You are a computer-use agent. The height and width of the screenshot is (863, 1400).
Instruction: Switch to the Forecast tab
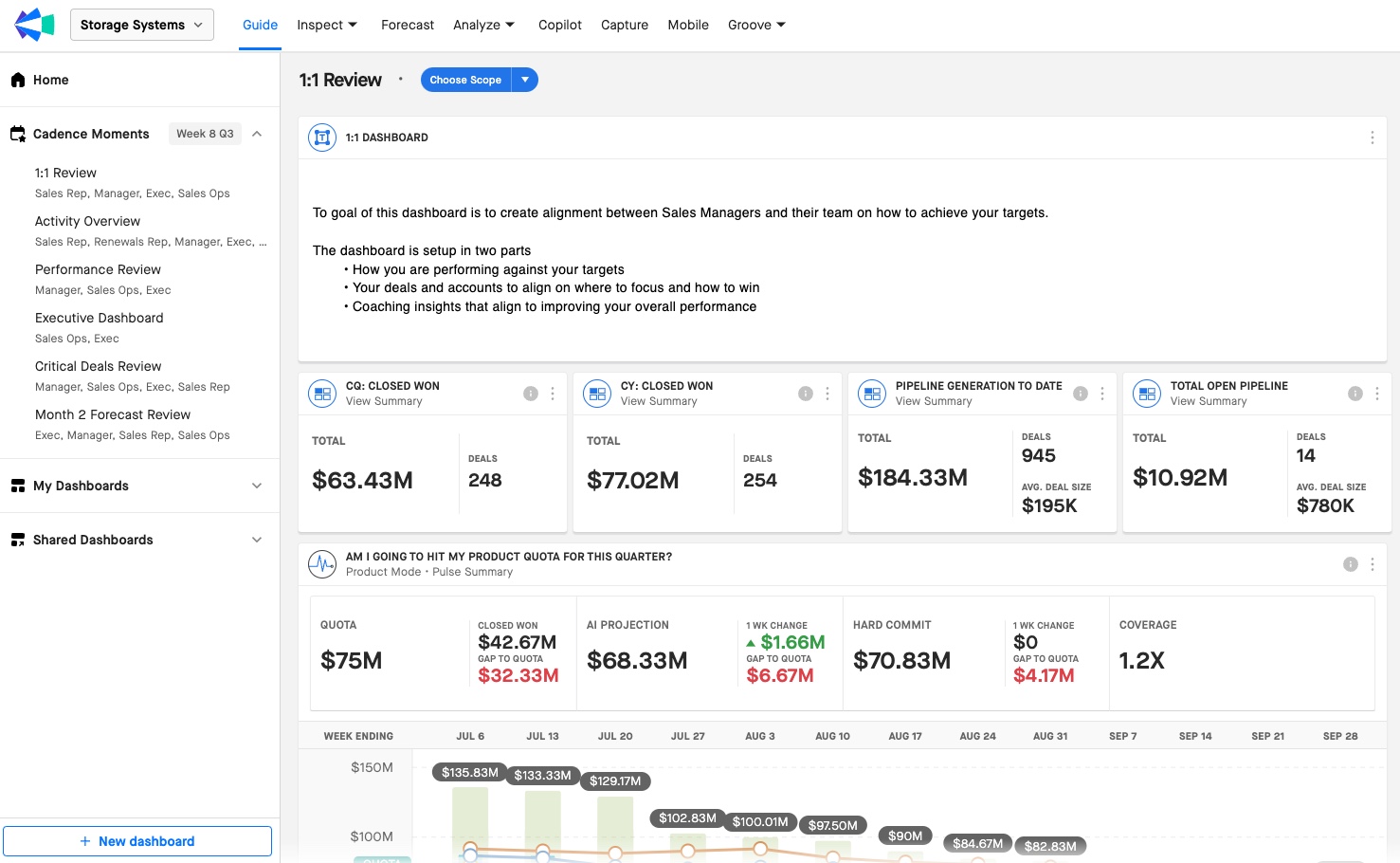pyautogui.click(x=408, y=25)
